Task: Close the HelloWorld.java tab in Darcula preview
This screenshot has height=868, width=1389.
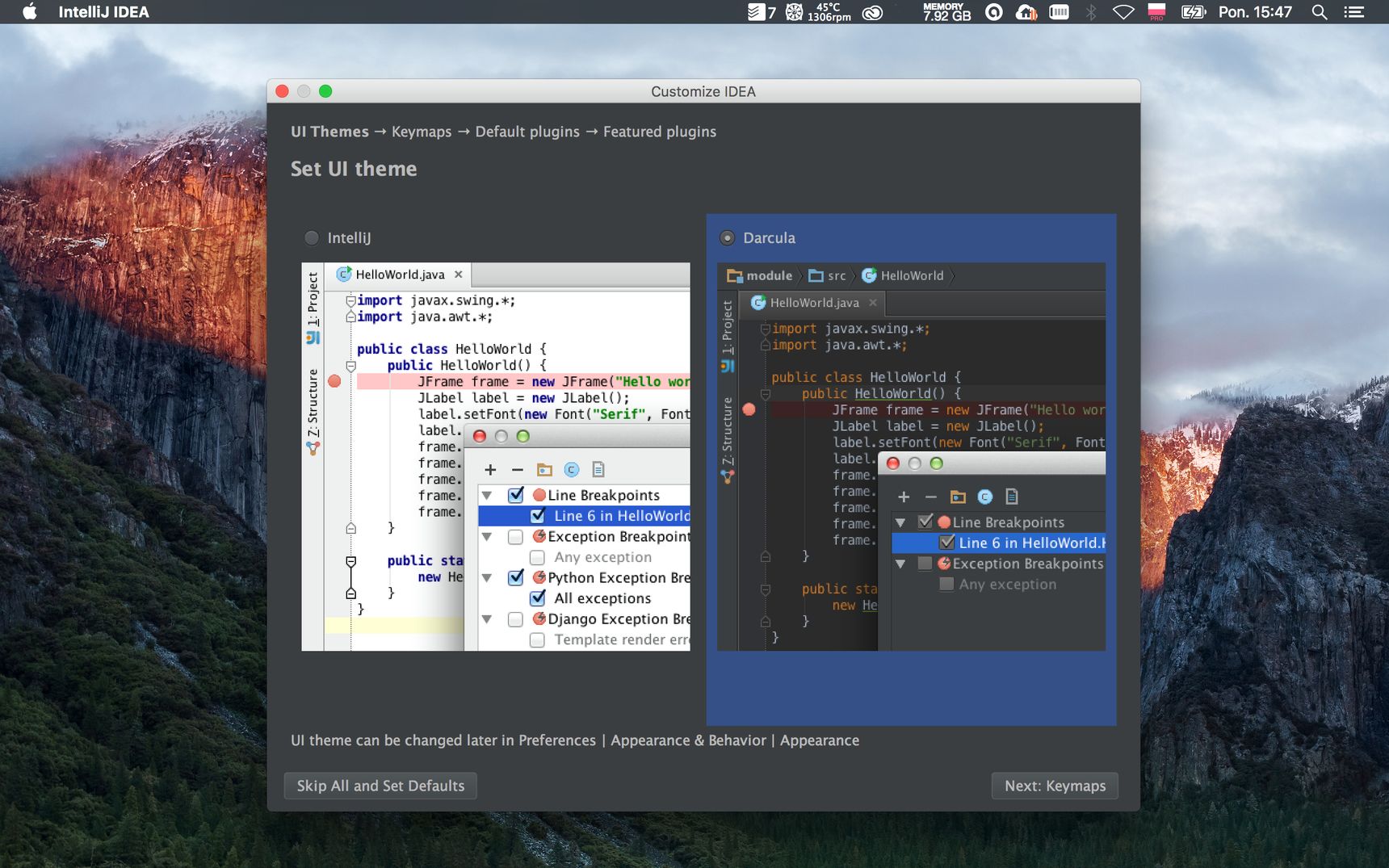Action: point(873,303)
